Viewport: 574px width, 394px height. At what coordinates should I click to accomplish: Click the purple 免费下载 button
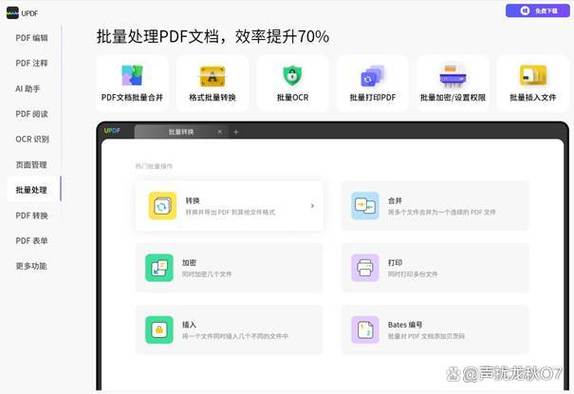click(538, 11)
